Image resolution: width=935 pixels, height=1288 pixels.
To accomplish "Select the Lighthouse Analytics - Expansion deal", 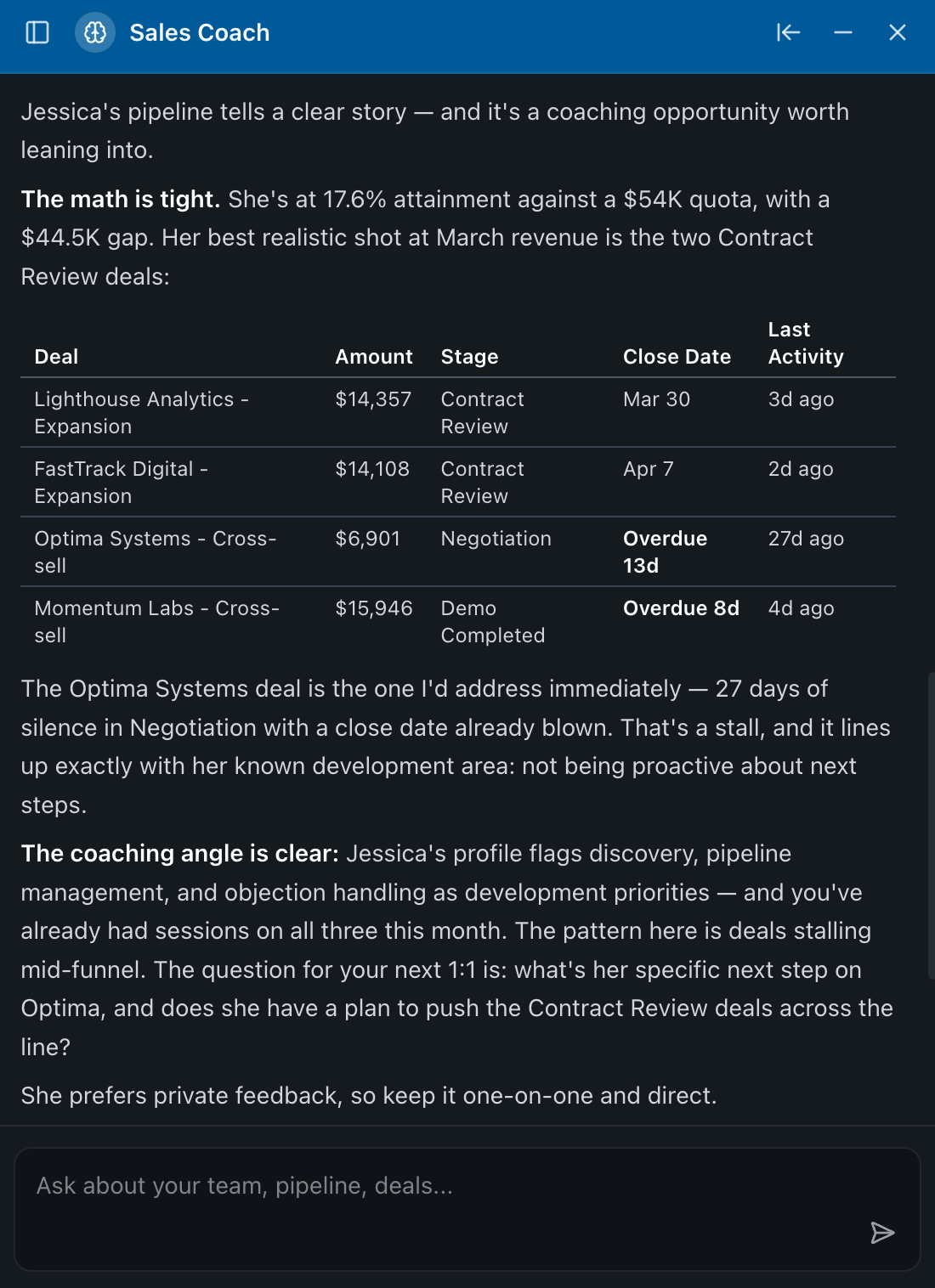I will click(x=141, y=413).
